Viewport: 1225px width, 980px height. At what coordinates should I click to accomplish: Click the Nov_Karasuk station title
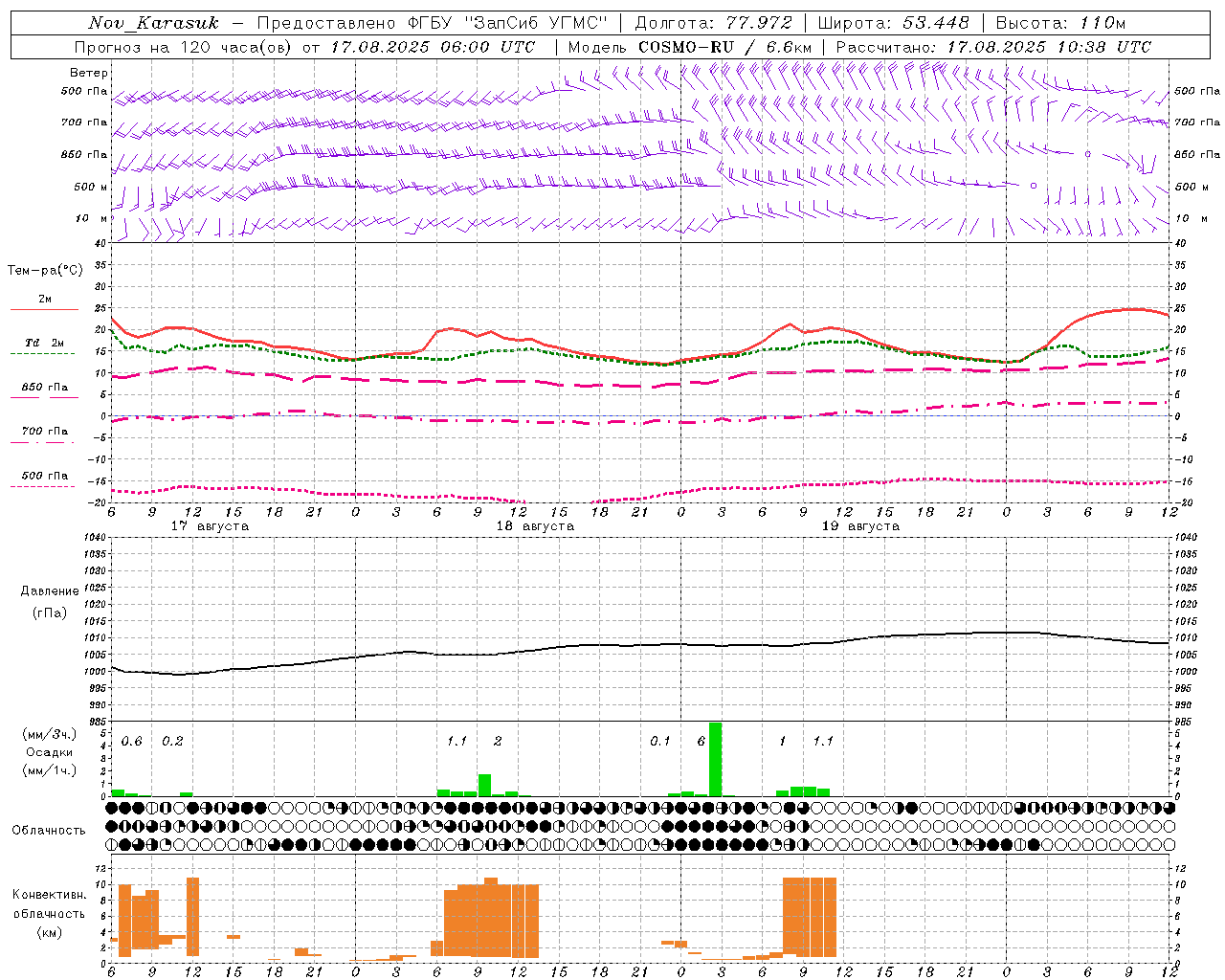pos(153,23)
